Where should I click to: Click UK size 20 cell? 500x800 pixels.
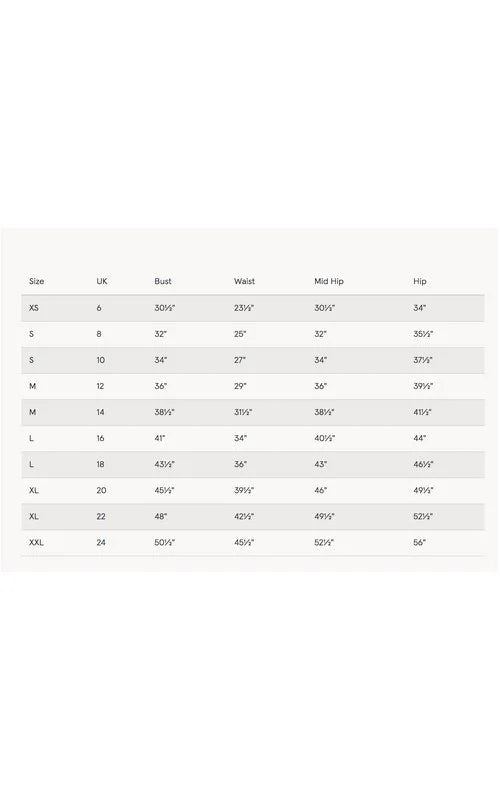(x=101, y=490)
